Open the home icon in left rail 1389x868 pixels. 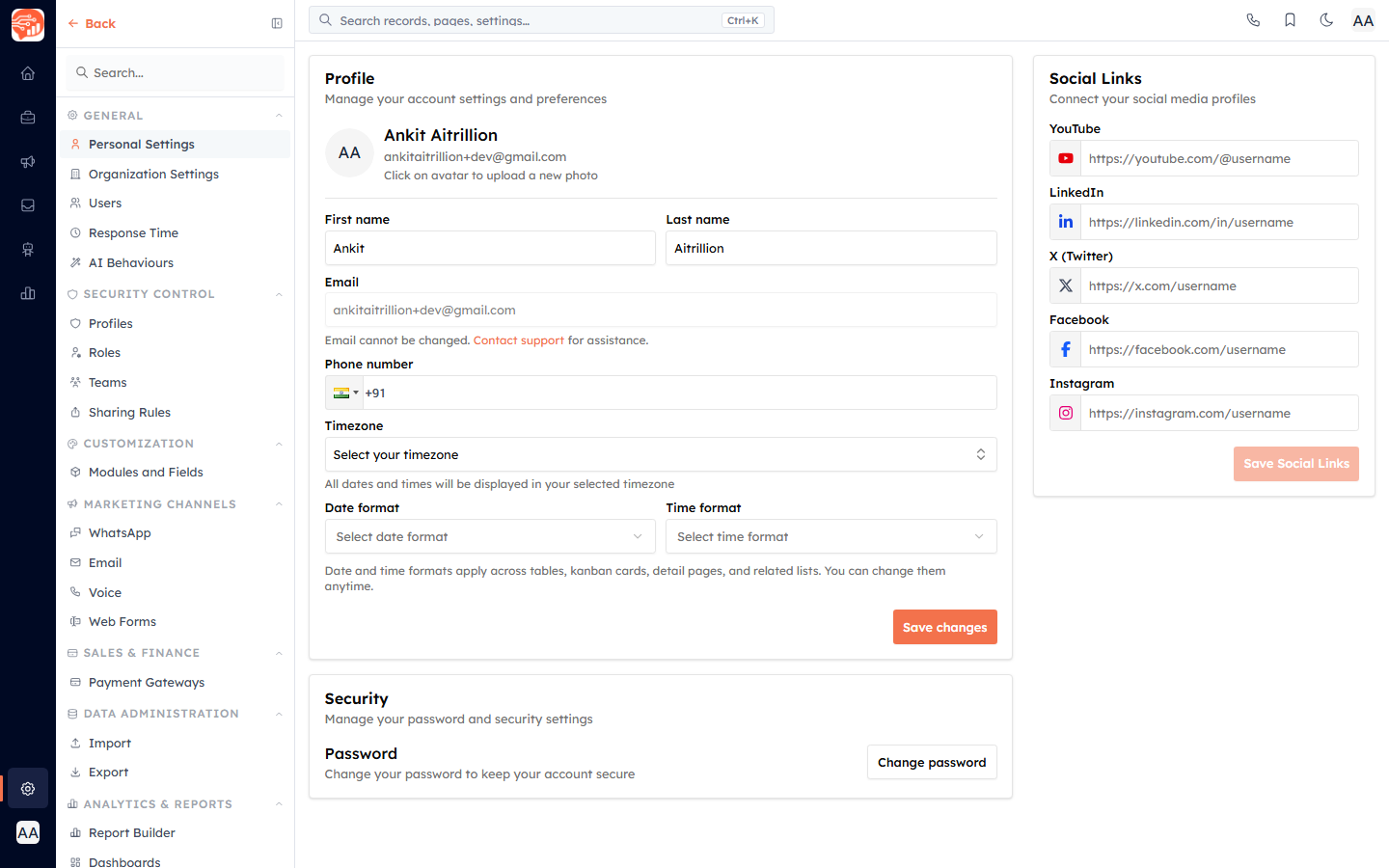[28, 73]
